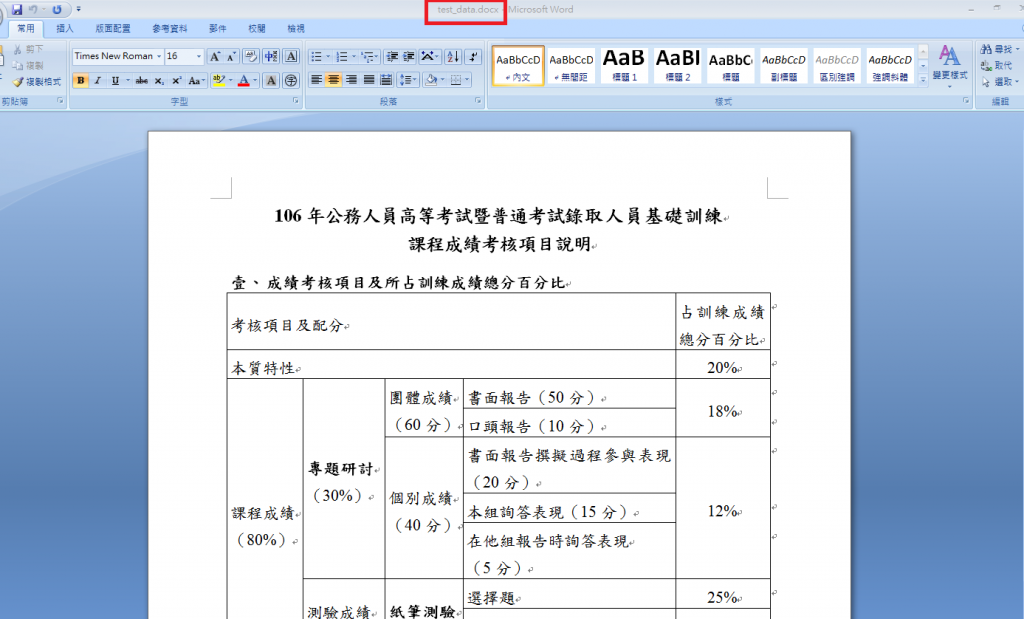Apply numbered list formatting
This screenshot has height=619, width=1024.
342,57
